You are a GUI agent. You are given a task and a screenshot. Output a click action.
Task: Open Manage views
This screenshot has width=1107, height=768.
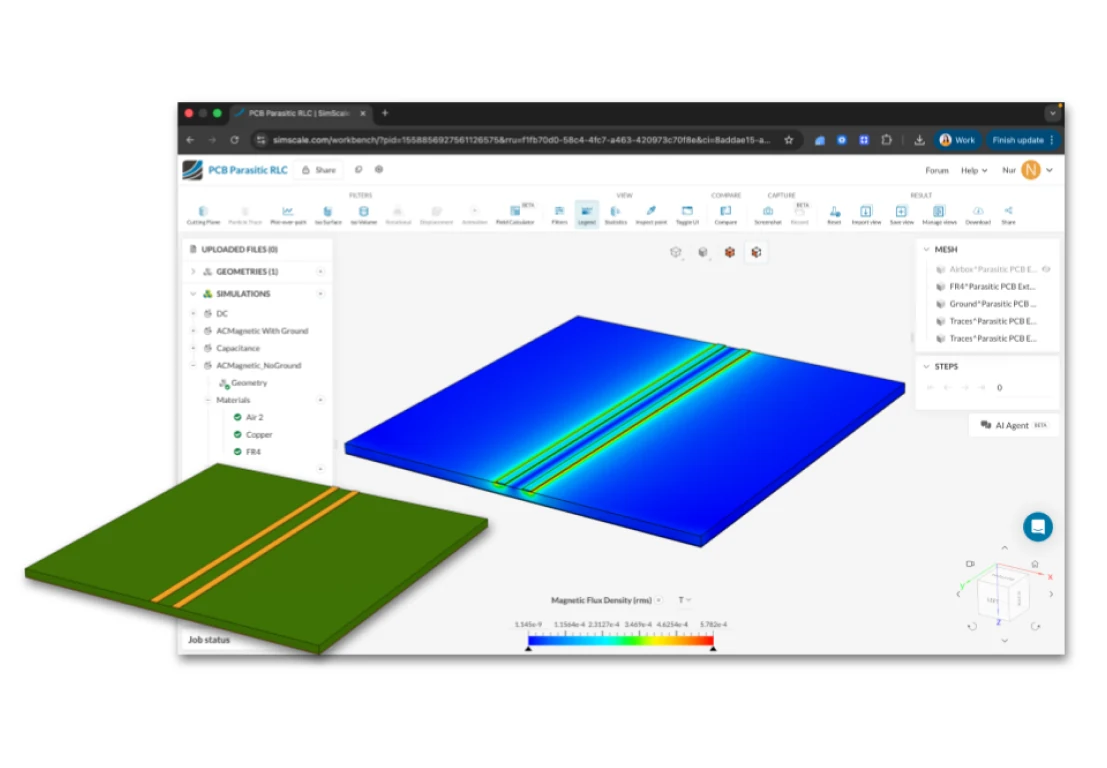939,215
